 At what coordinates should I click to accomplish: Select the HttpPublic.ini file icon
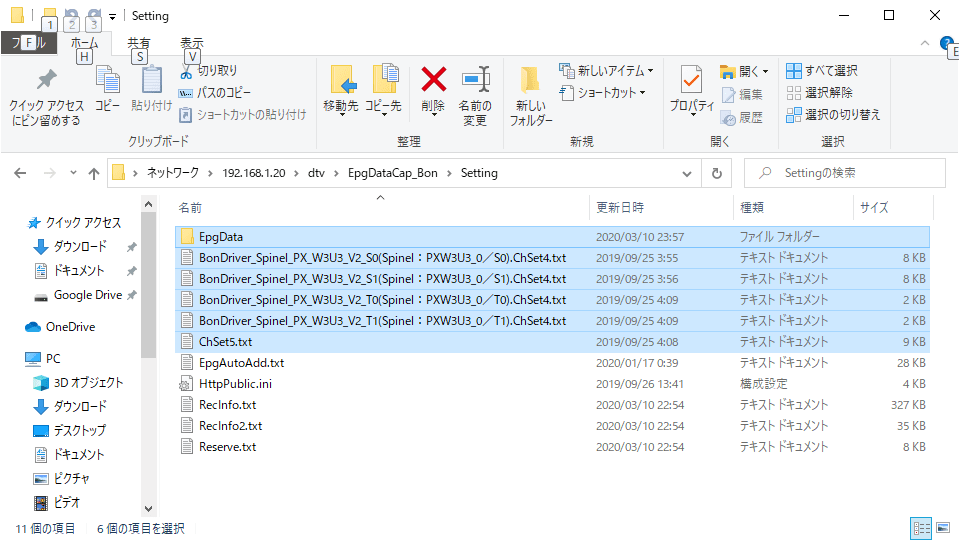pos(186,384)
